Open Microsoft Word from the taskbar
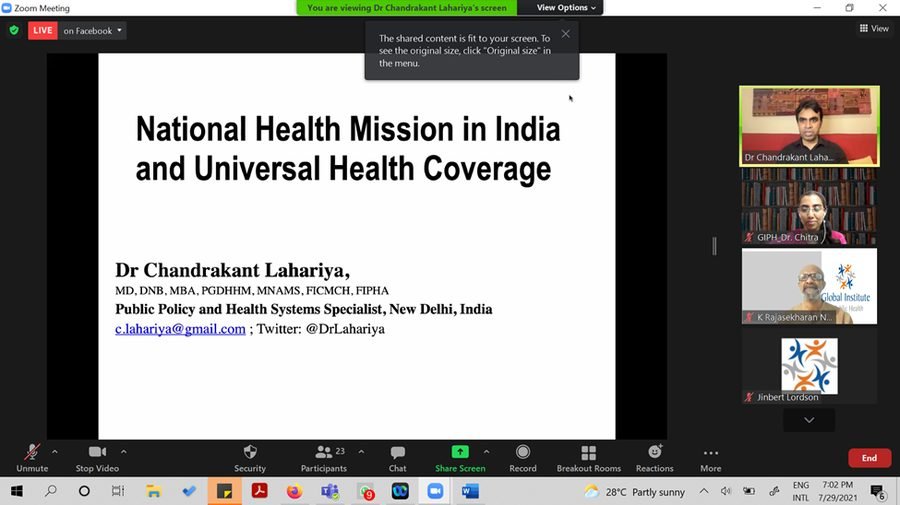 pos(470,491)
